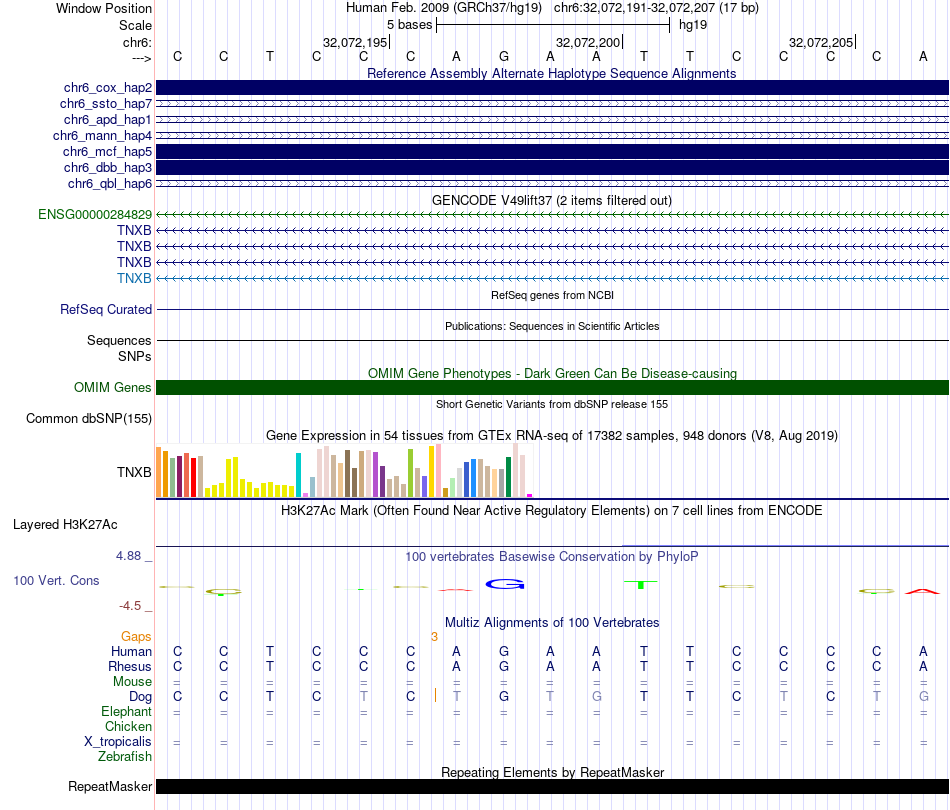Click the dark green OMIM Genes bar

(x=552, y=388)
